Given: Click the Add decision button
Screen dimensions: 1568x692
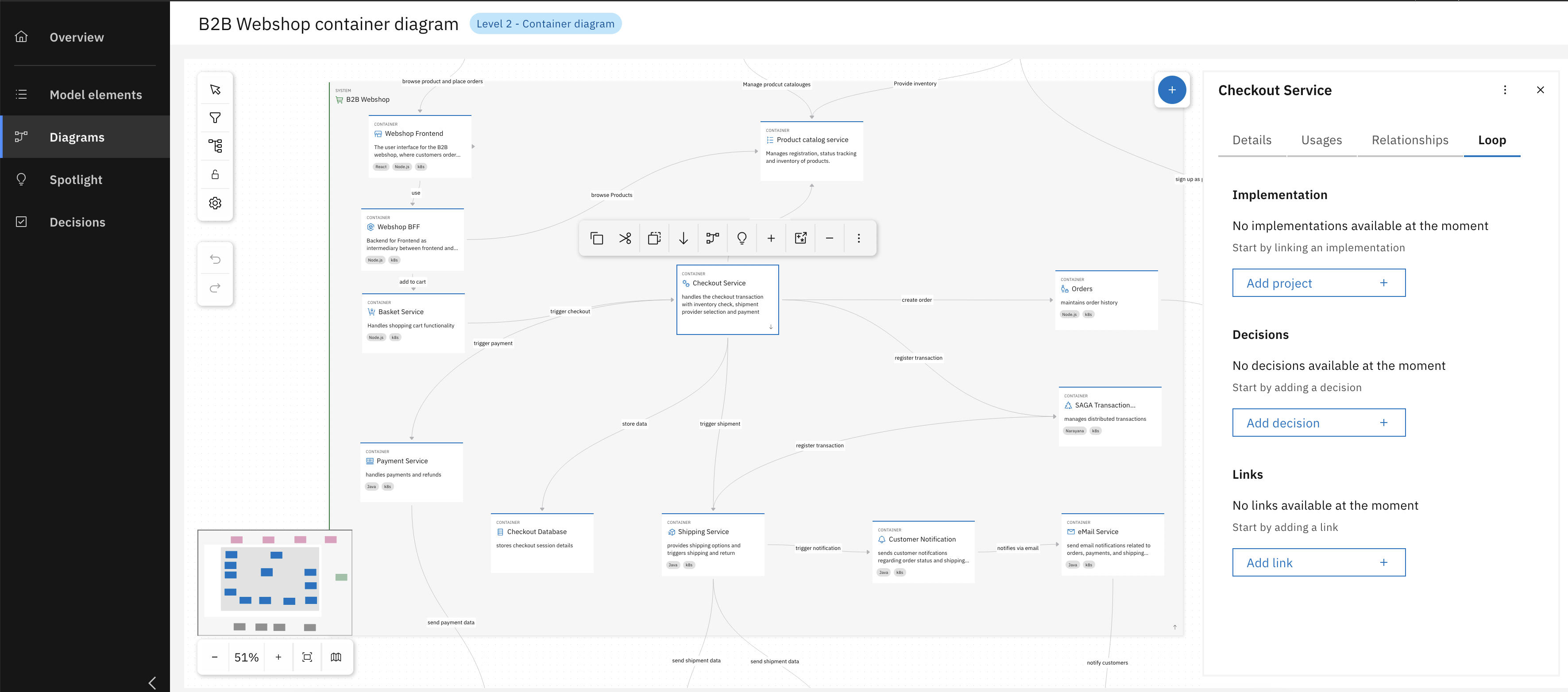Looking at the screenshot, I should coord(1318,423).
